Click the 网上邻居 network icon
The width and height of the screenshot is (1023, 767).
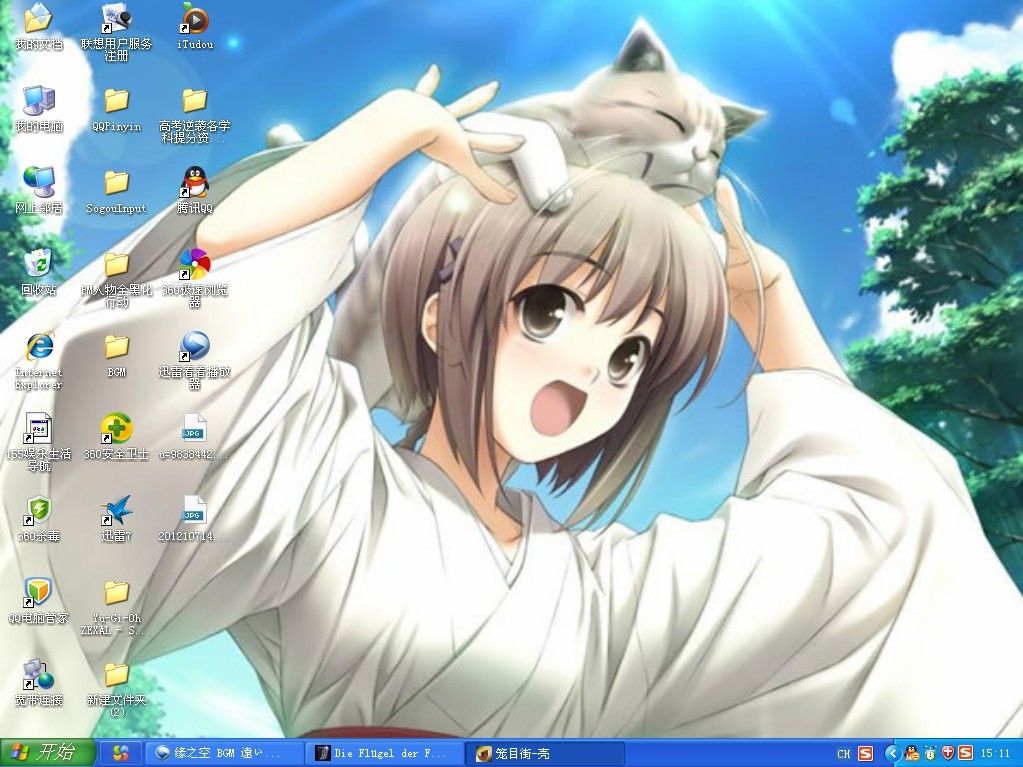click(x=38, y=190)
